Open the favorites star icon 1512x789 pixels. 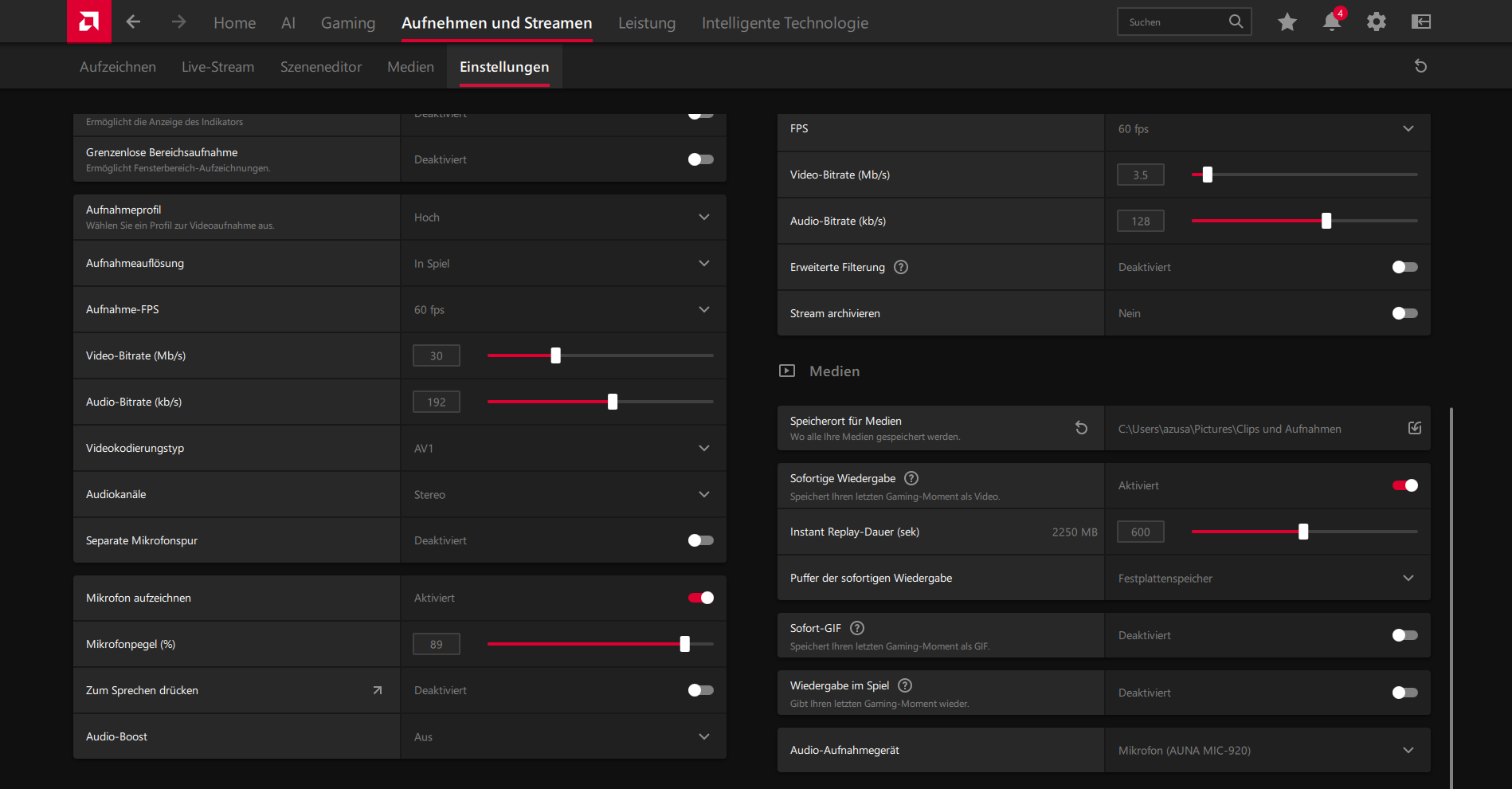point(1287,22)
